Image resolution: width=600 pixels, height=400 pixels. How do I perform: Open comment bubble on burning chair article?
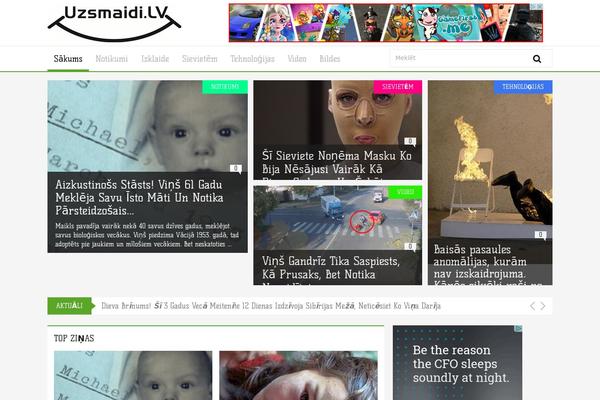[x=540, y=235]
